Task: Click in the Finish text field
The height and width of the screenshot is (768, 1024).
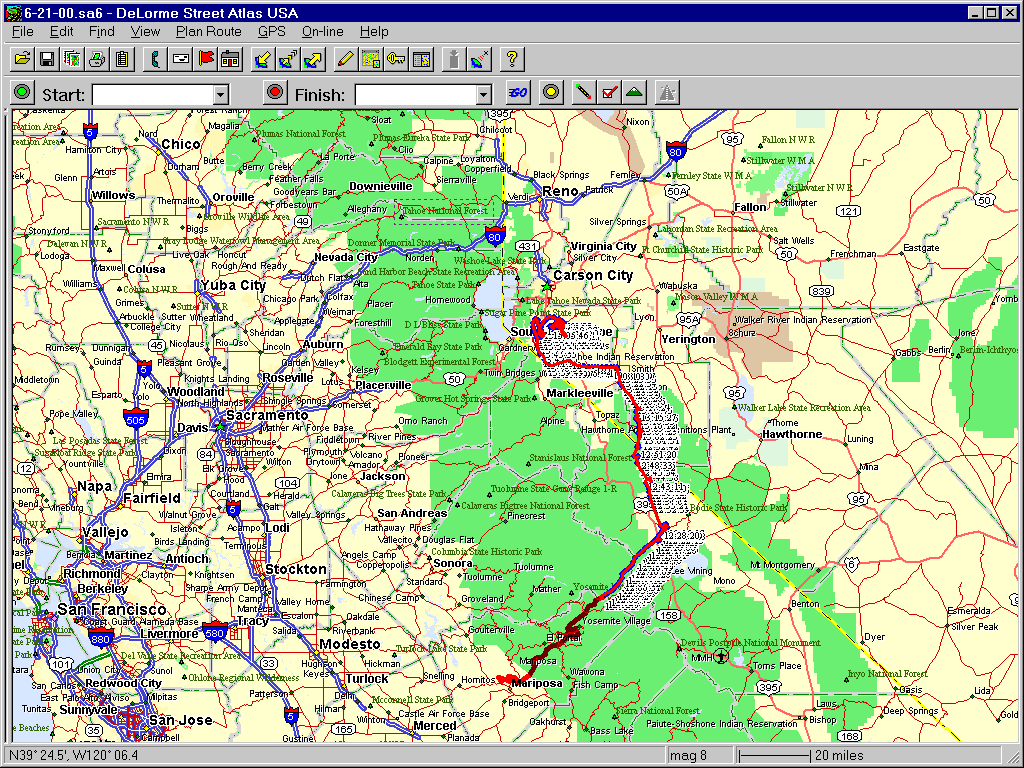Action: pyautogui.click(x=415, y=94)
